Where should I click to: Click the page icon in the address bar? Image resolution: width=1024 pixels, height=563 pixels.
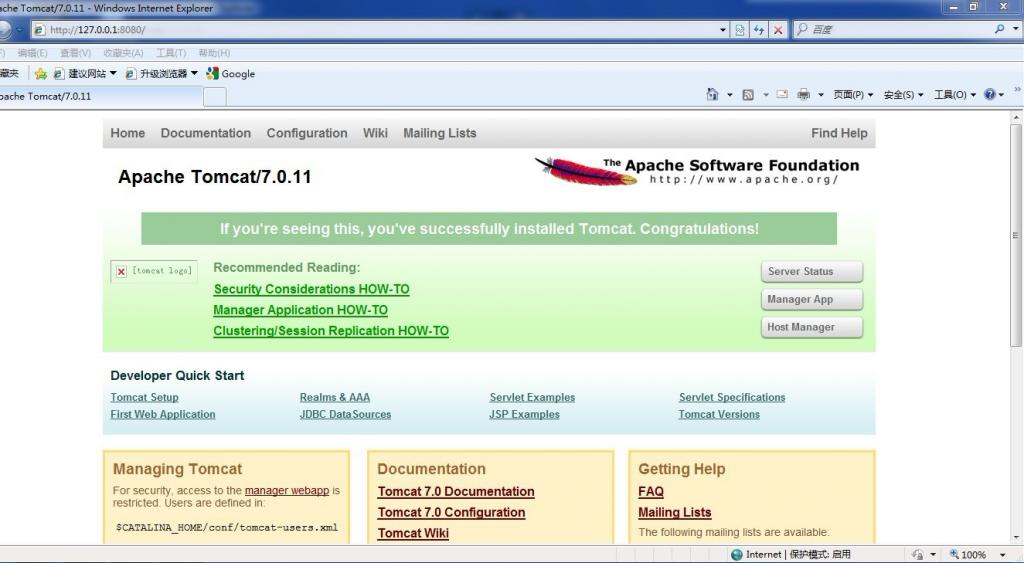pos(40,29)
